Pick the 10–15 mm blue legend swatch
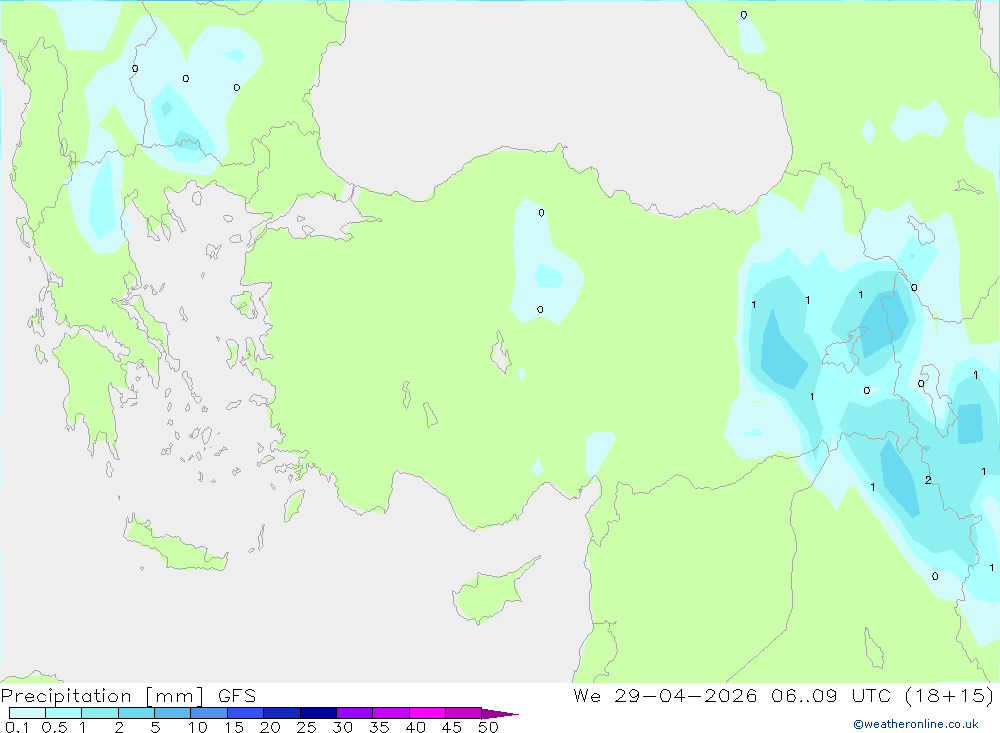Viewport: 1000px width, 733px height. pos(209,713)
